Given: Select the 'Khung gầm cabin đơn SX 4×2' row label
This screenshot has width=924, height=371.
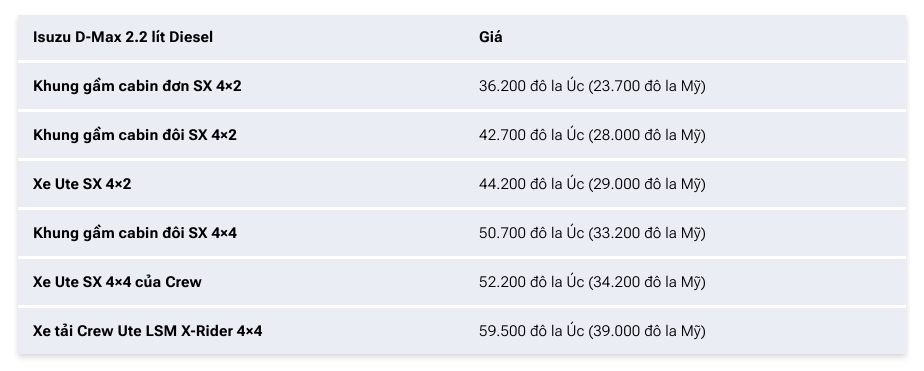Looking at the screenshot, I should 137,86.
